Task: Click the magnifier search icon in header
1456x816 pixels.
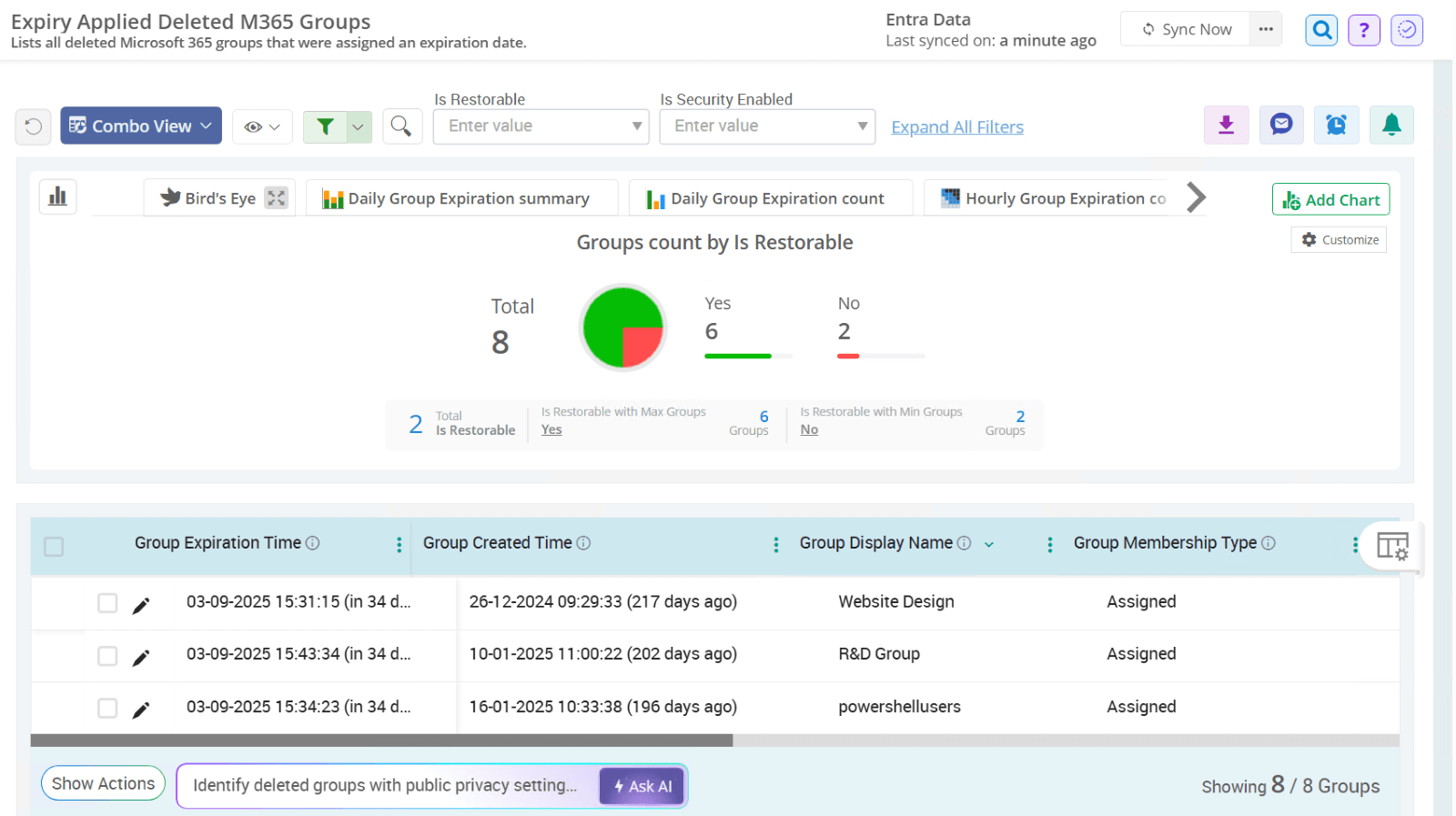Action: 1321,30
